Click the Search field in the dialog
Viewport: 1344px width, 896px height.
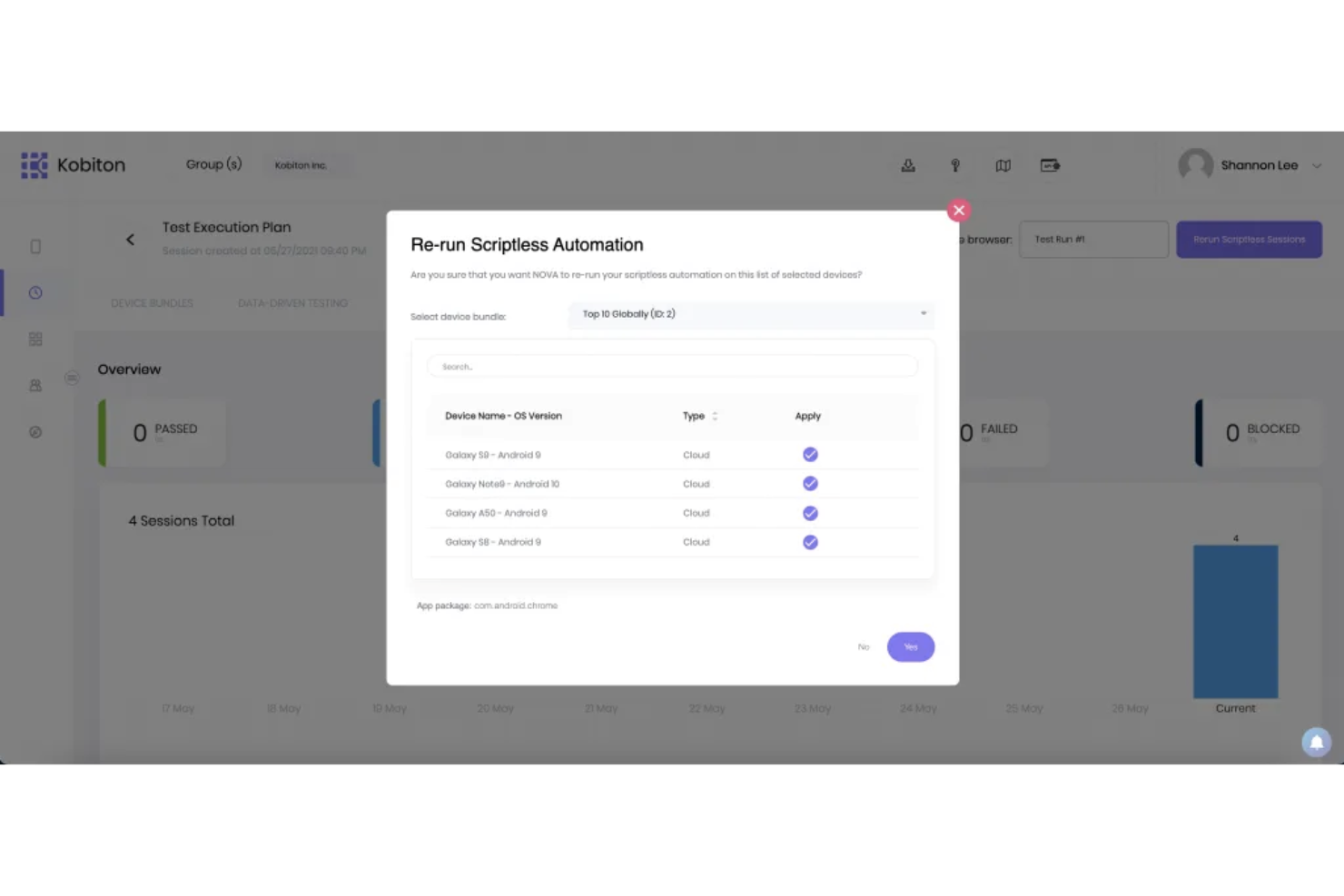(672, 367)
